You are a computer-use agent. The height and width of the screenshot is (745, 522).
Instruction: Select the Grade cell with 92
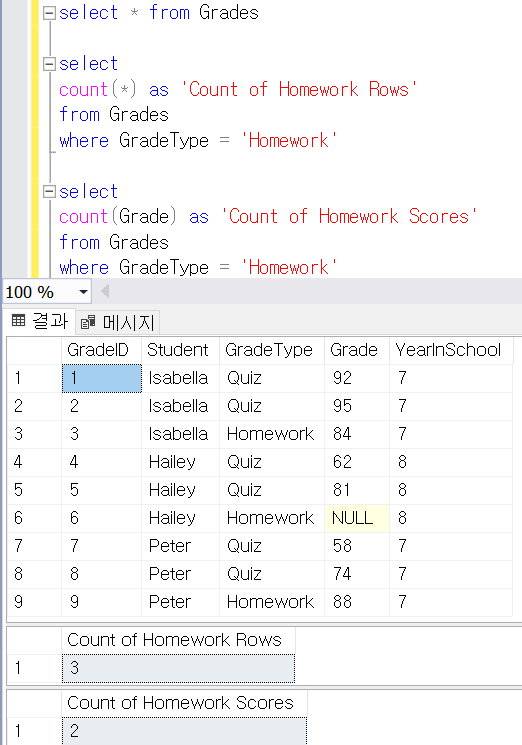[x=356, y=378]
